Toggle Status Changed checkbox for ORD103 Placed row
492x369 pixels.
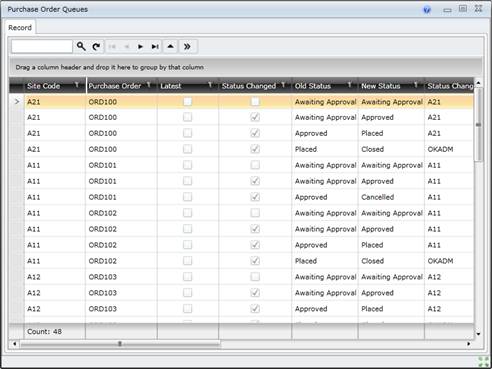(x=255, y=309)
